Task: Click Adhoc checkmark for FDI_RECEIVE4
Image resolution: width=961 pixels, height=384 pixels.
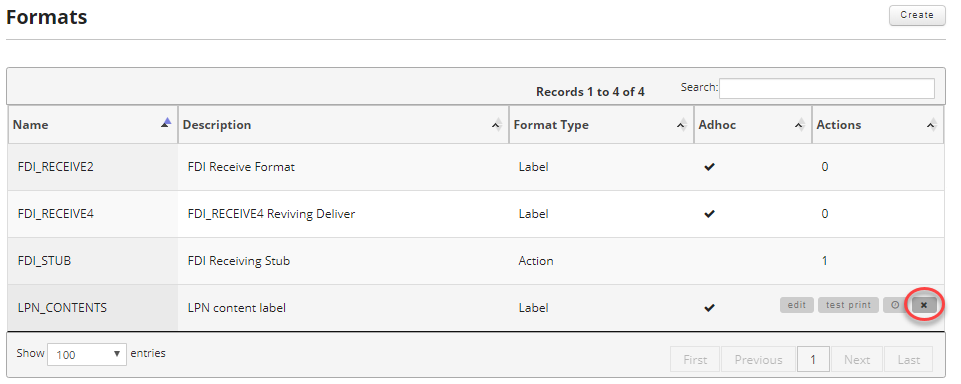Action: pos(709,214)
